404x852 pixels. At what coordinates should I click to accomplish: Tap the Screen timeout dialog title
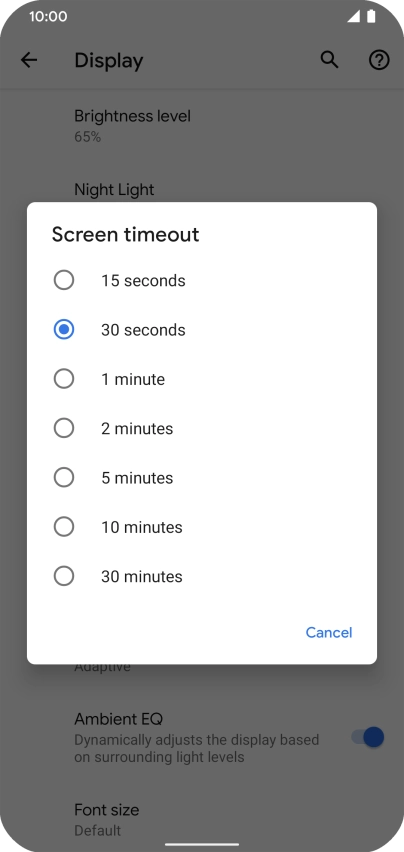pyautogui.click(x=125, y=235)
